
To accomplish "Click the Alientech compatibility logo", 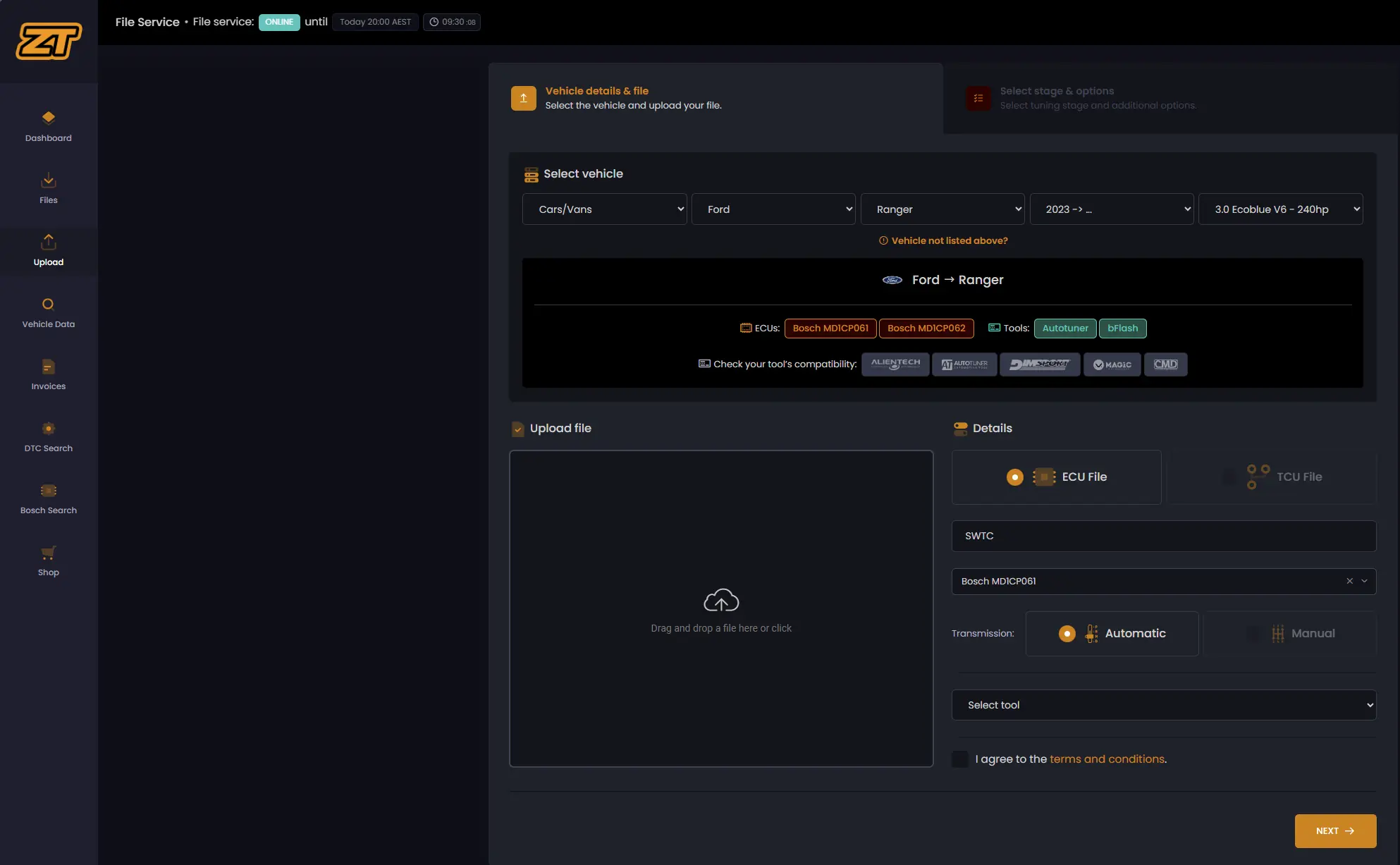I will 895,364.
